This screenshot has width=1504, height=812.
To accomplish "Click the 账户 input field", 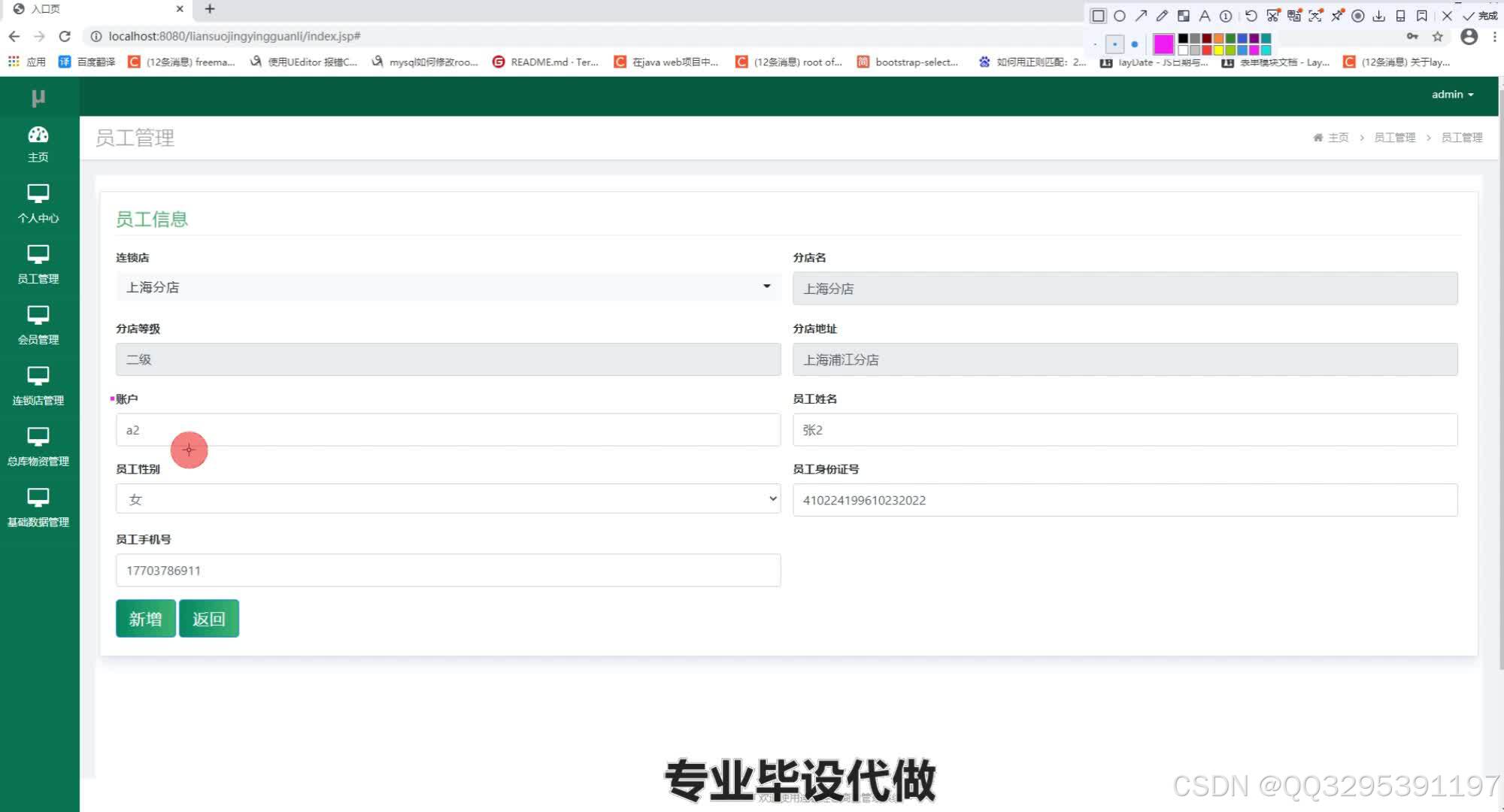I will click(x=448, y=430).
